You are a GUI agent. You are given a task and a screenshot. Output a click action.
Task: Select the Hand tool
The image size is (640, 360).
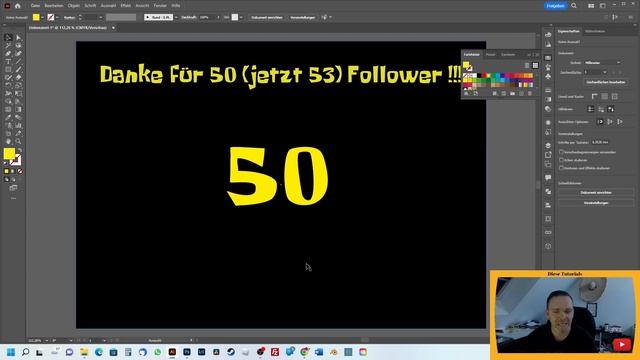(8, 141)
